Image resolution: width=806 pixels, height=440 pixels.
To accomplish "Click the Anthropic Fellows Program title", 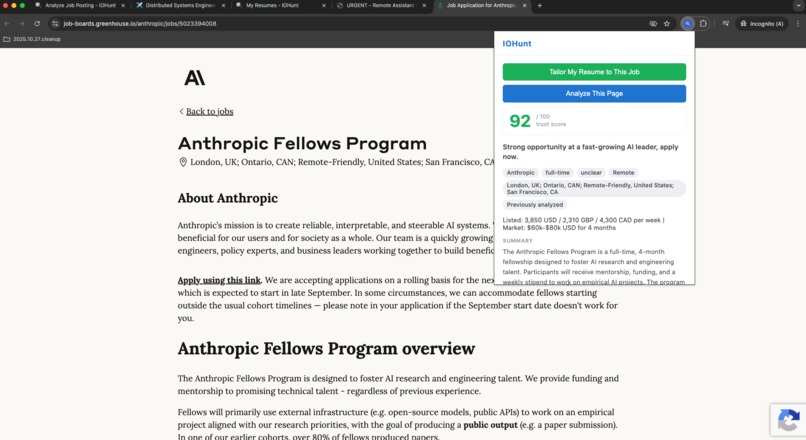I will [302, 143].
